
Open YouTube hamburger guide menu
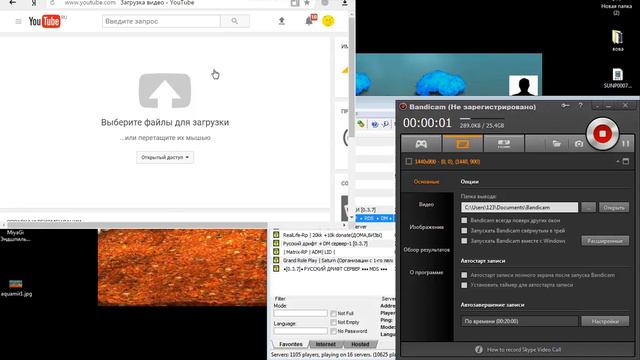(18, 21)
